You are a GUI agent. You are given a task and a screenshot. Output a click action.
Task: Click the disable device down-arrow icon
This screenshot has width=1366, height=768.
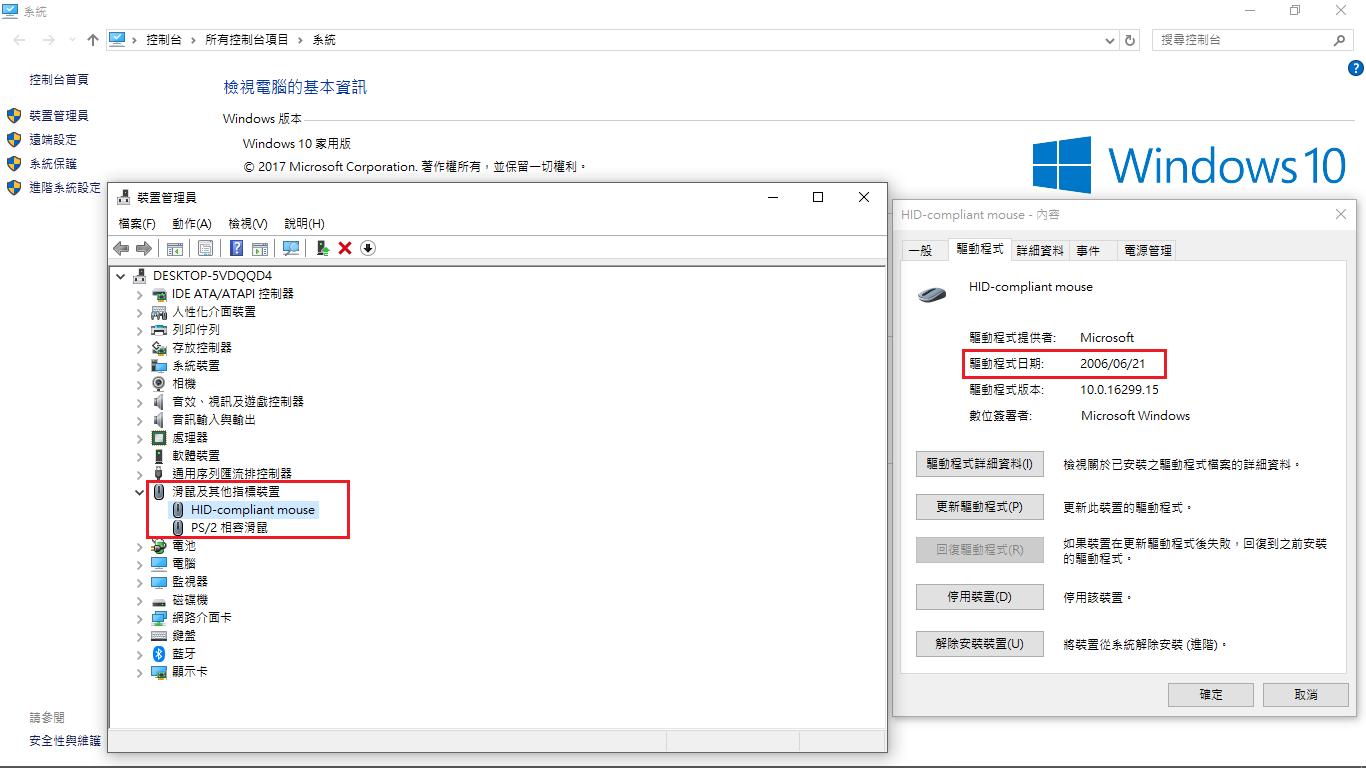click(x=368, y=248)
